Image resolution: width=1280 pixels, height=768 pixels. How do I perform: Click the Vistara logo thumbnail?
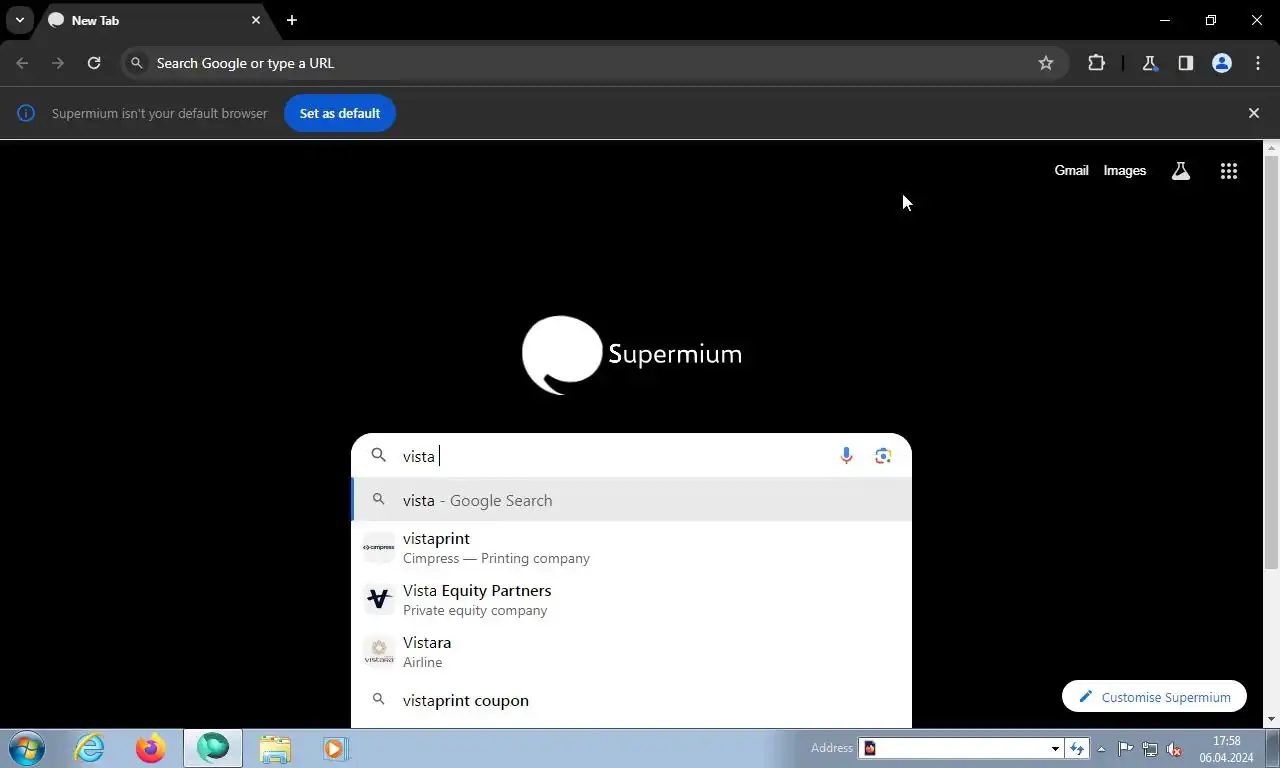click(x=379, y=652)
